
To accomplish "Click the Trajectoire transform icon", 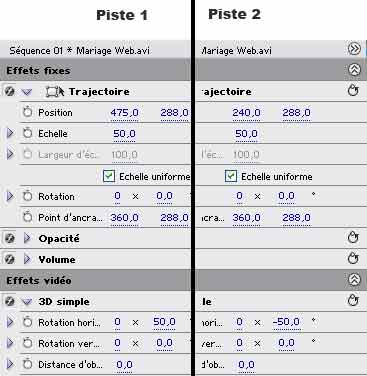I will click(55, 92).
